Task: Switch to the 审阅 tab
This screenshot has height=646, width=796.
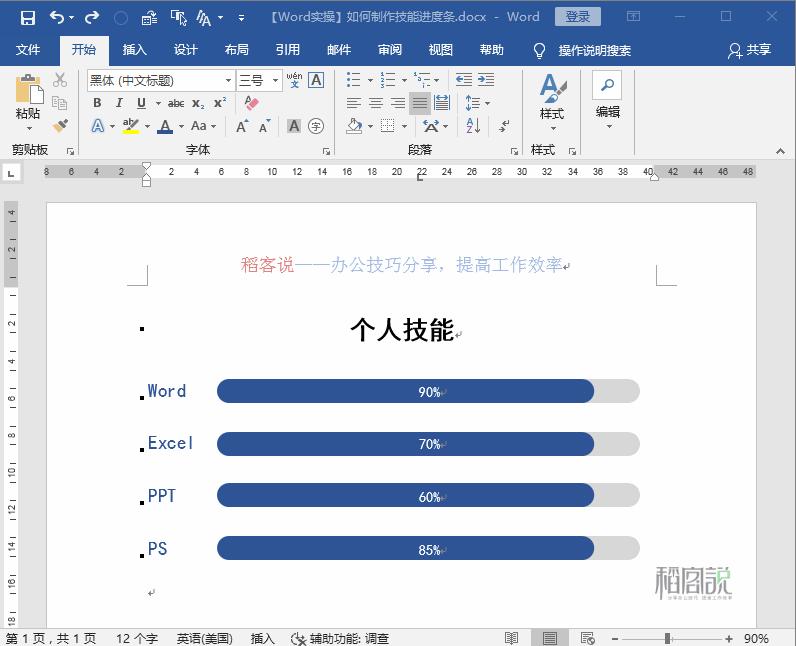Action: coord(389,50)
